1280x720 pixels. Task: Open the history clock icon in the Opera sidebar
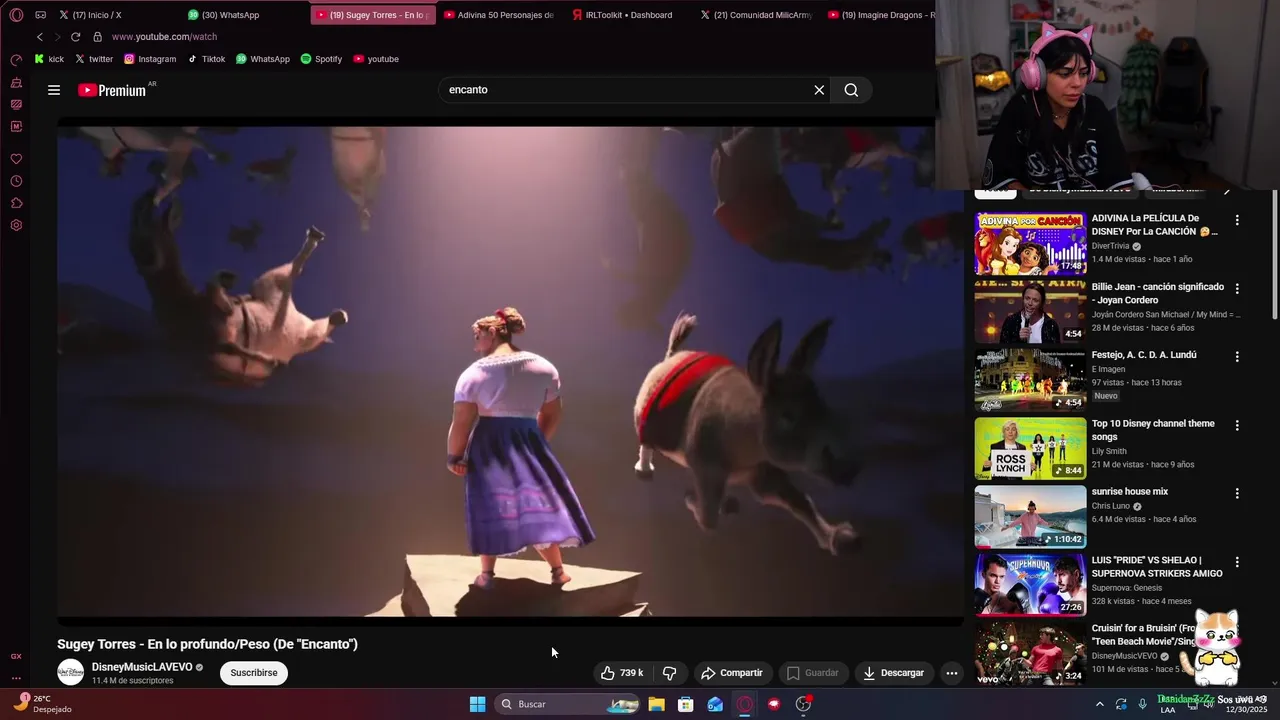coord(16,181)
